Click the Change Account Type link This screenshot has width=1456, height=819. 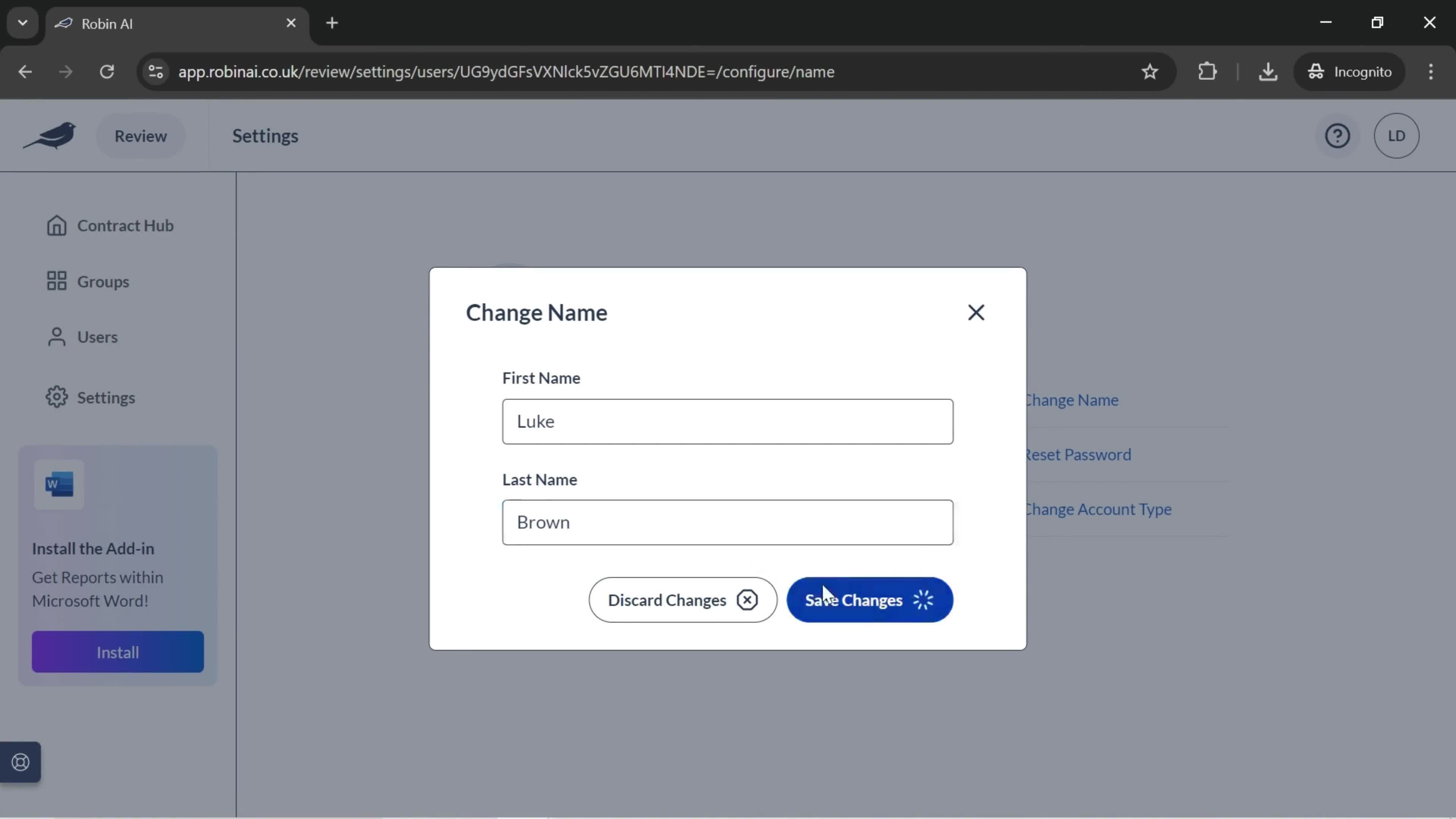coord(1097,509)
